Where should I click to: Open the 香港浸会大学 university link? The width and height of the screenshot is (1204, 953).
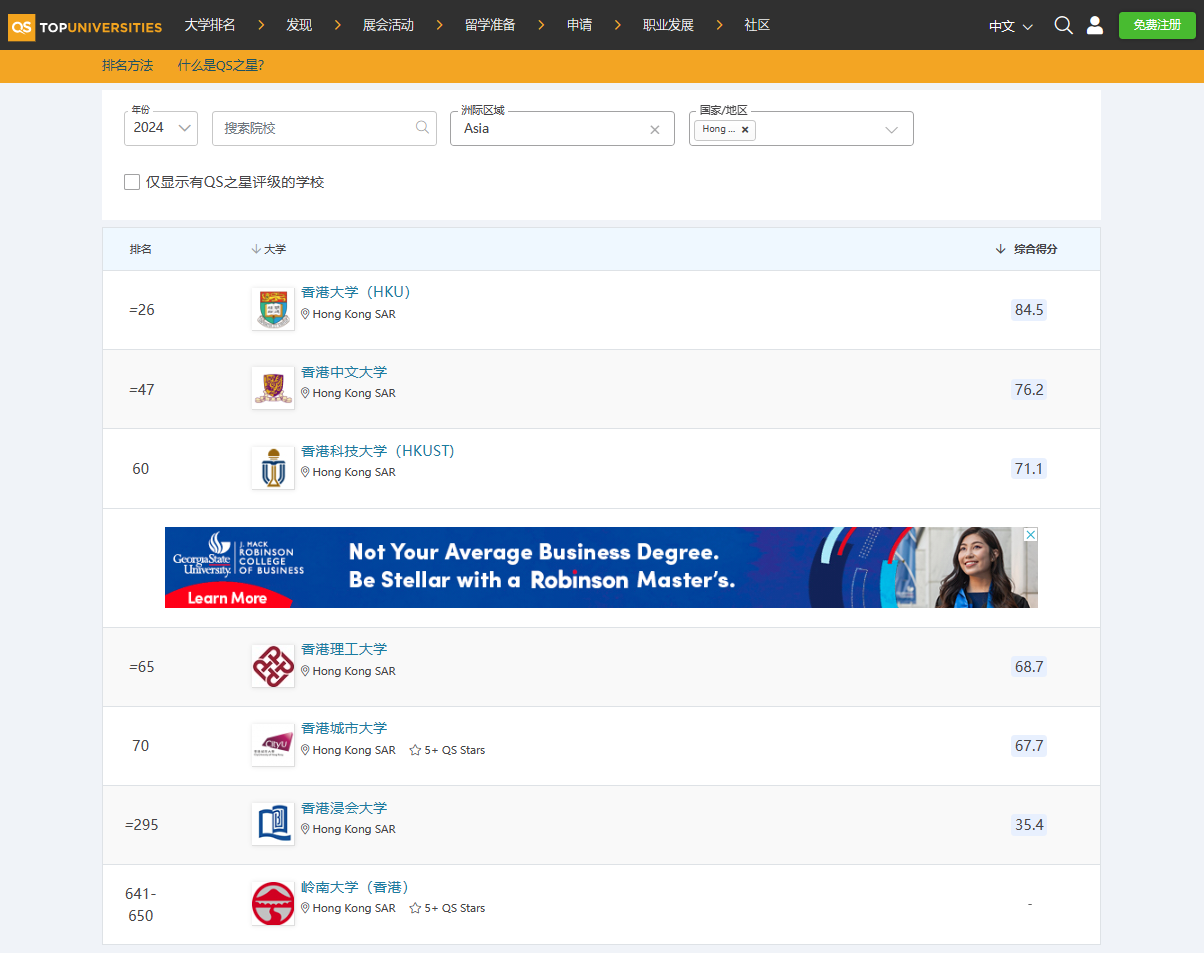coord(344,808)
